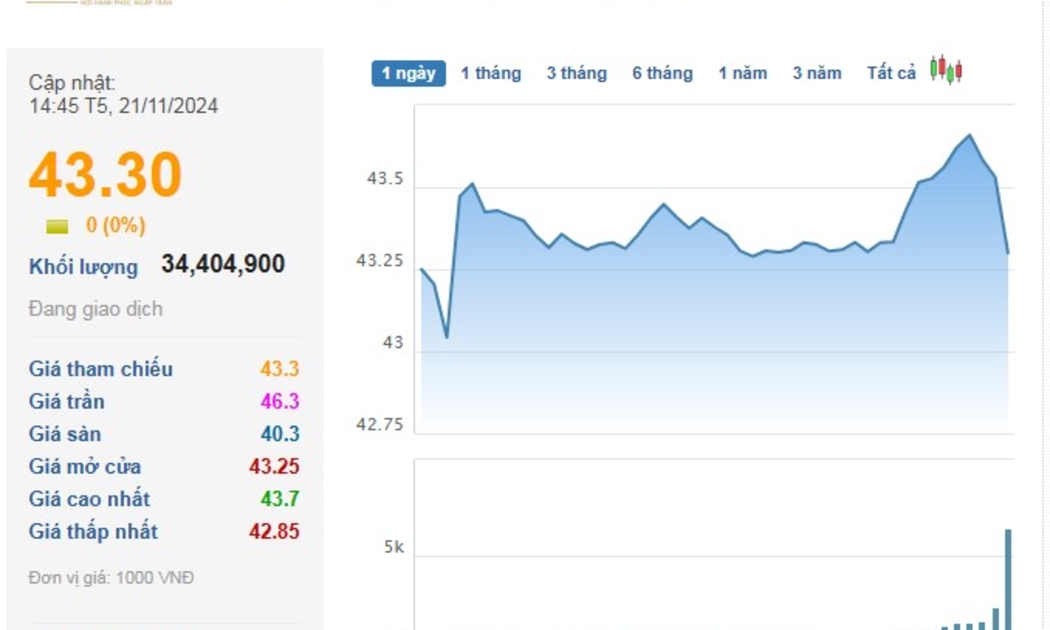Switch chart to candlestick view
This screenshot has width=1050, height=630.
pos(945,71)
